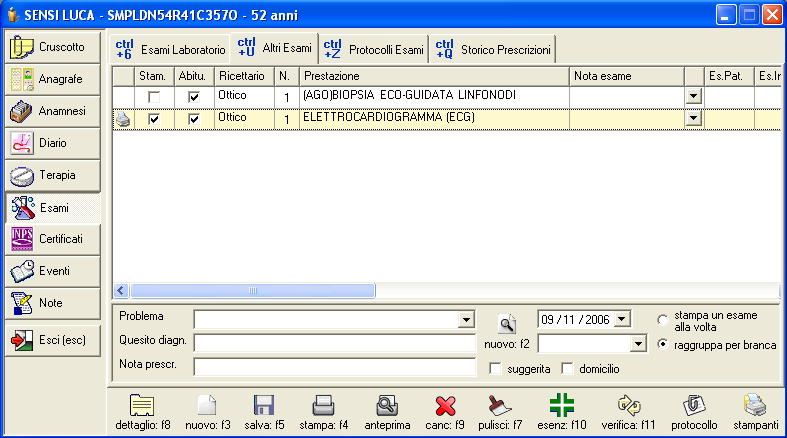Image resolution: width=787 pixels, height=438 pixels.
Task: Toggle Stam. checkbox for biopsia row
Action: click(153, 97)
